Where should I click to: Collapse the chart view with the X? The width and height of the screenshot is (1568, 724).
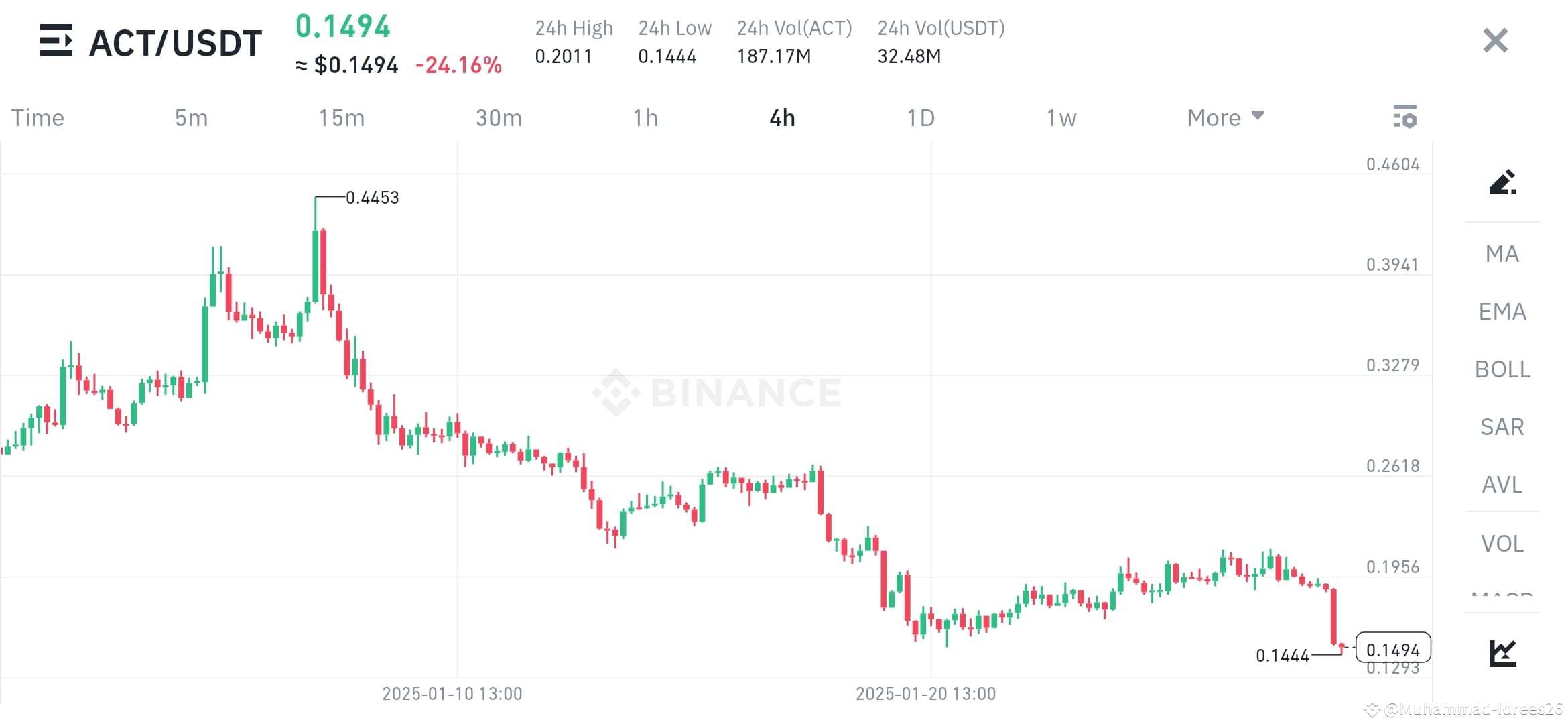pos(1494,41)
